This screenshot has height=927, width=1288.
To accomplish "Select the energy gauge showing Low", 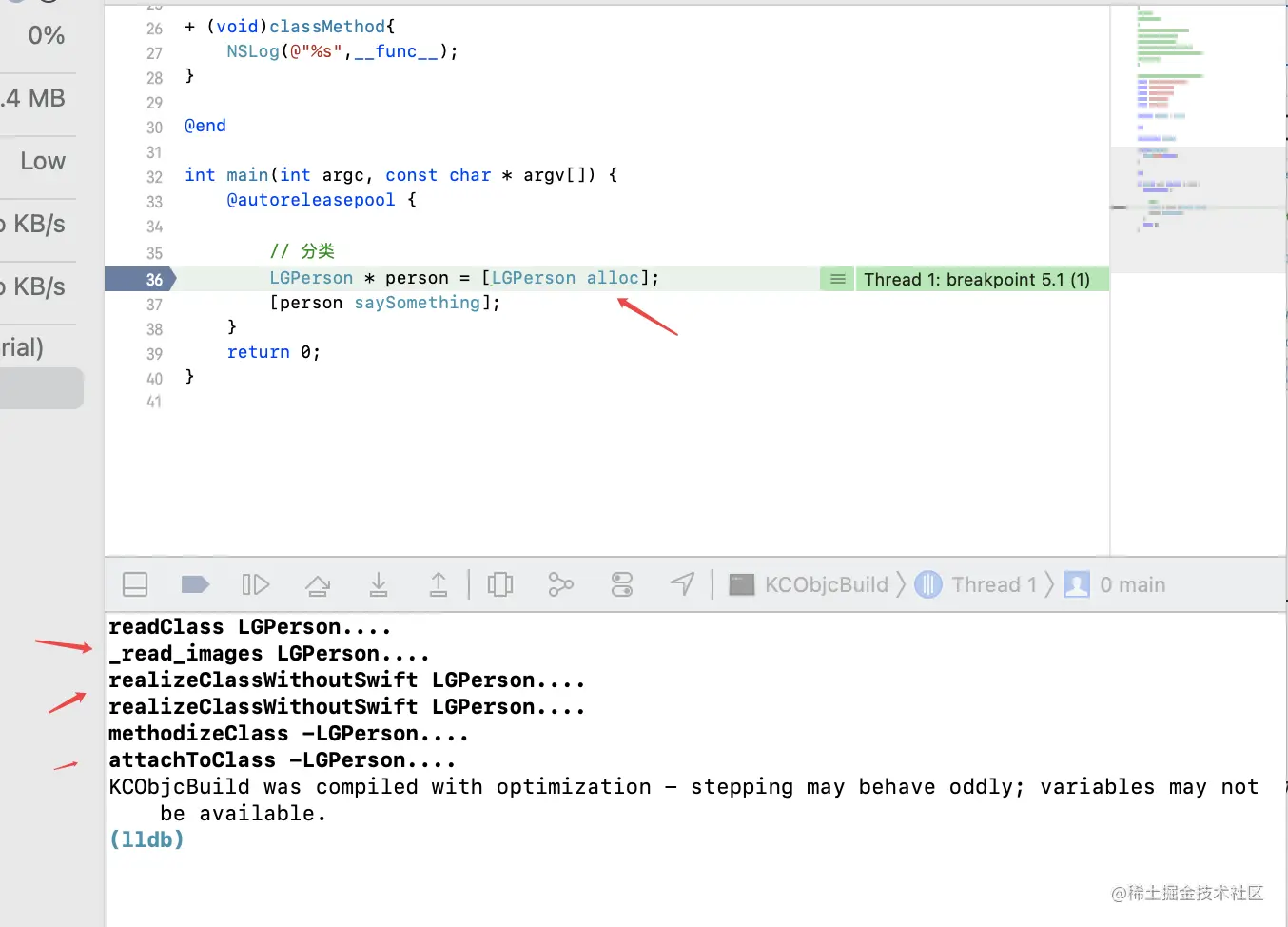I will point(43,162).
